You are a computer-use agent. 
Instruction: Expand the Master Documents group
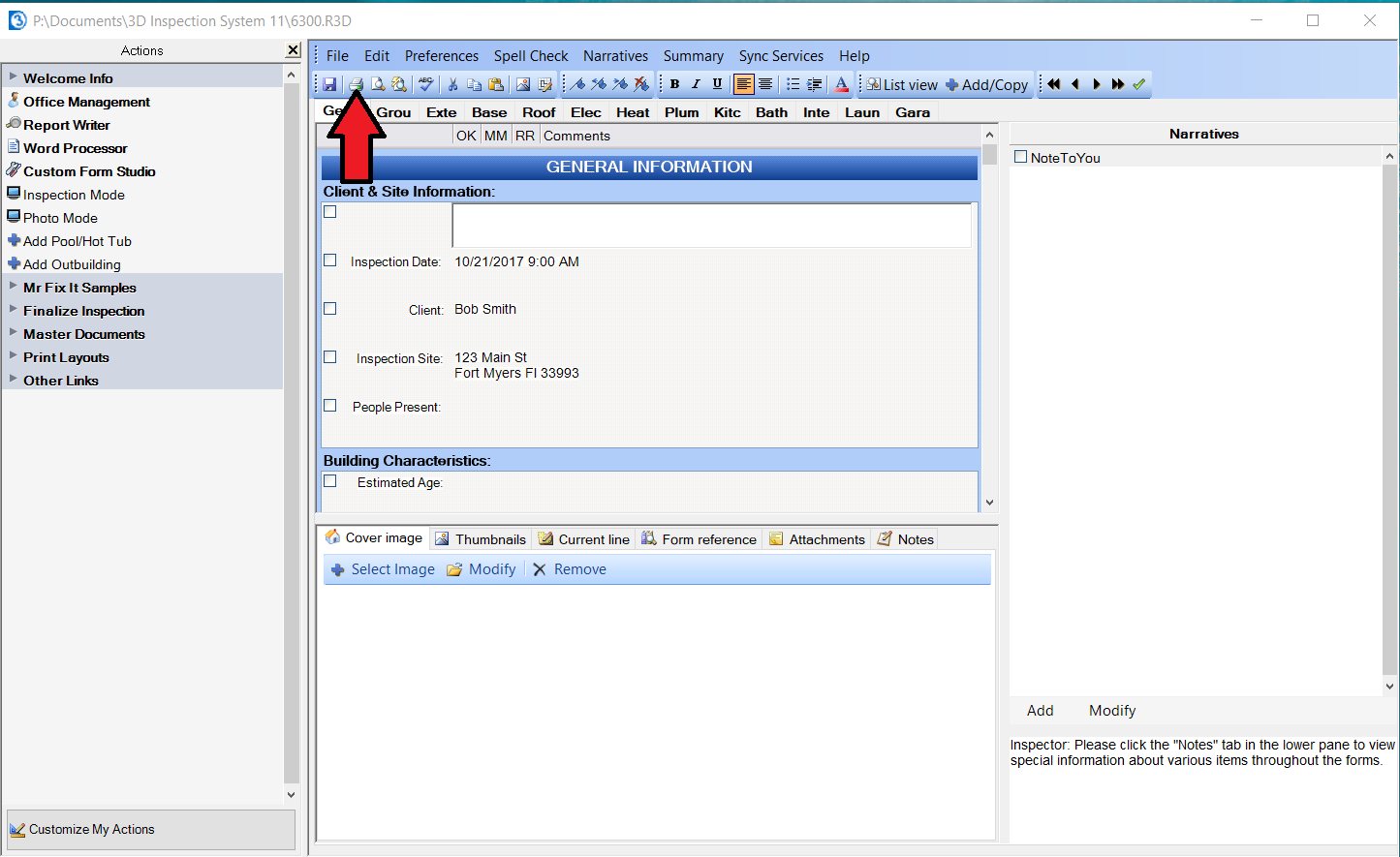pyautogui.click(x=13, y=332)
